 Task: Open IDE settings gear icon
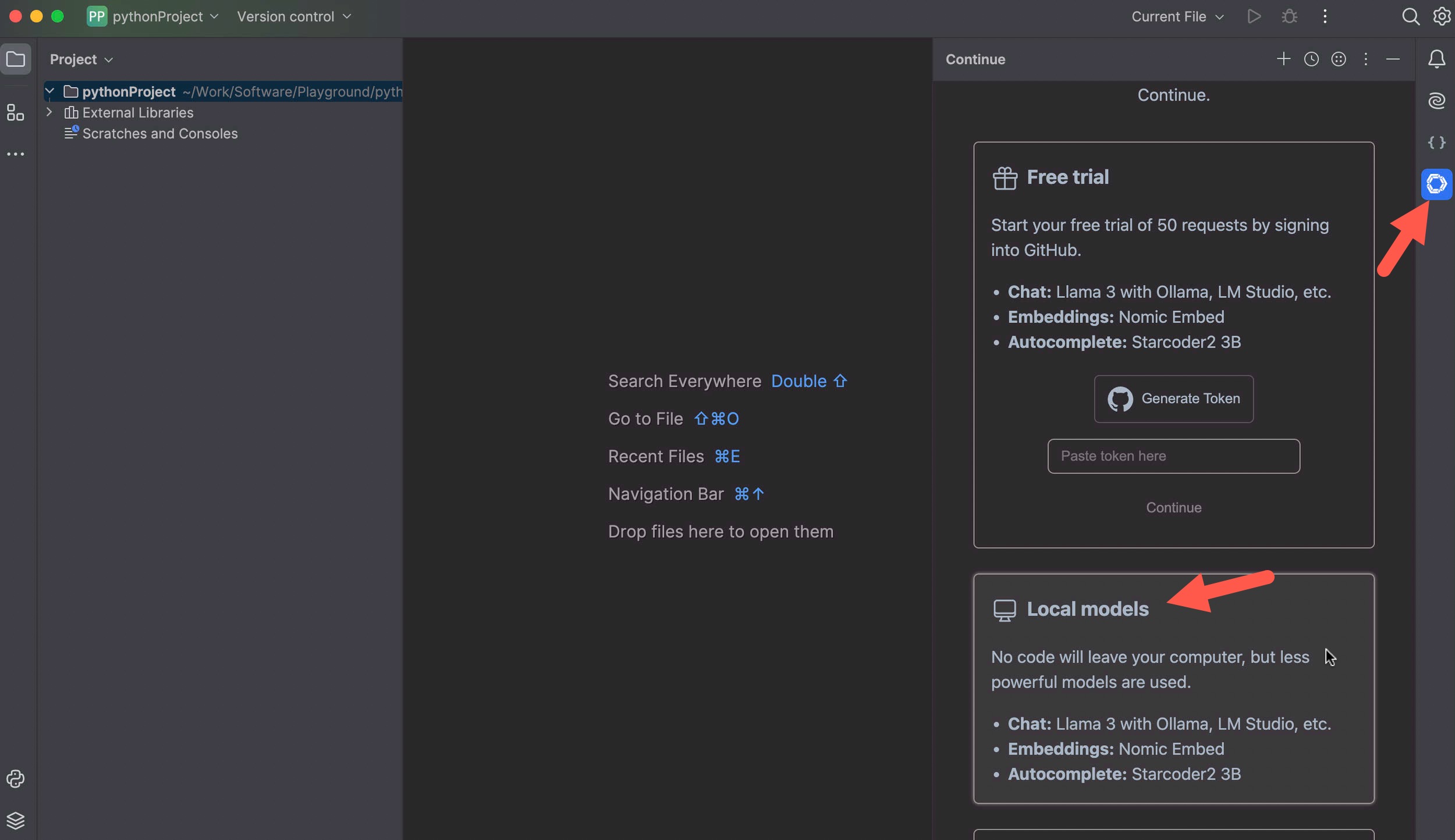(1442, 16)
